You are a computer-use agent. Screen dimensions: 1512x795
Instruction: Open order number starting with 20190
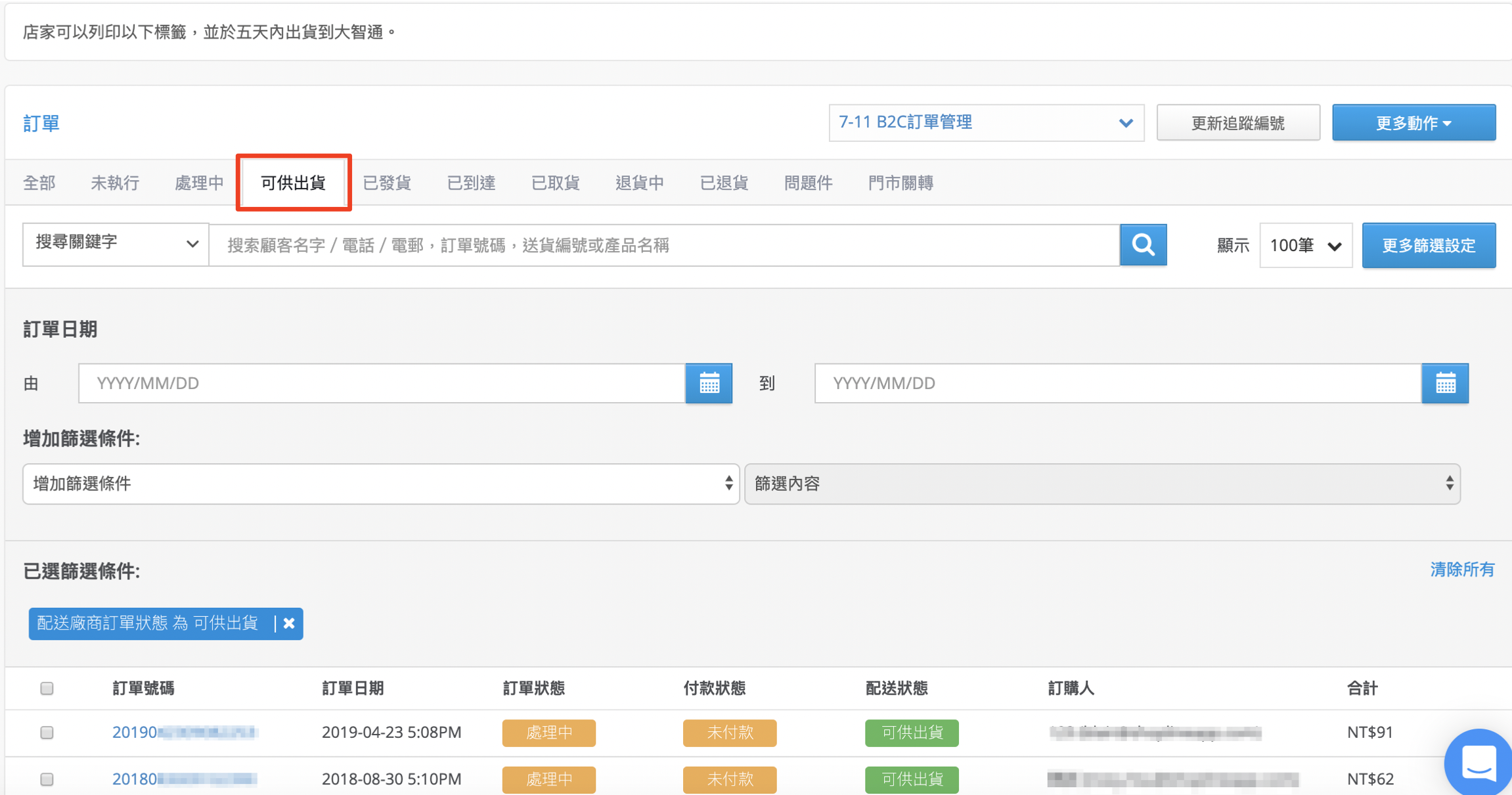tap(185, 732)
